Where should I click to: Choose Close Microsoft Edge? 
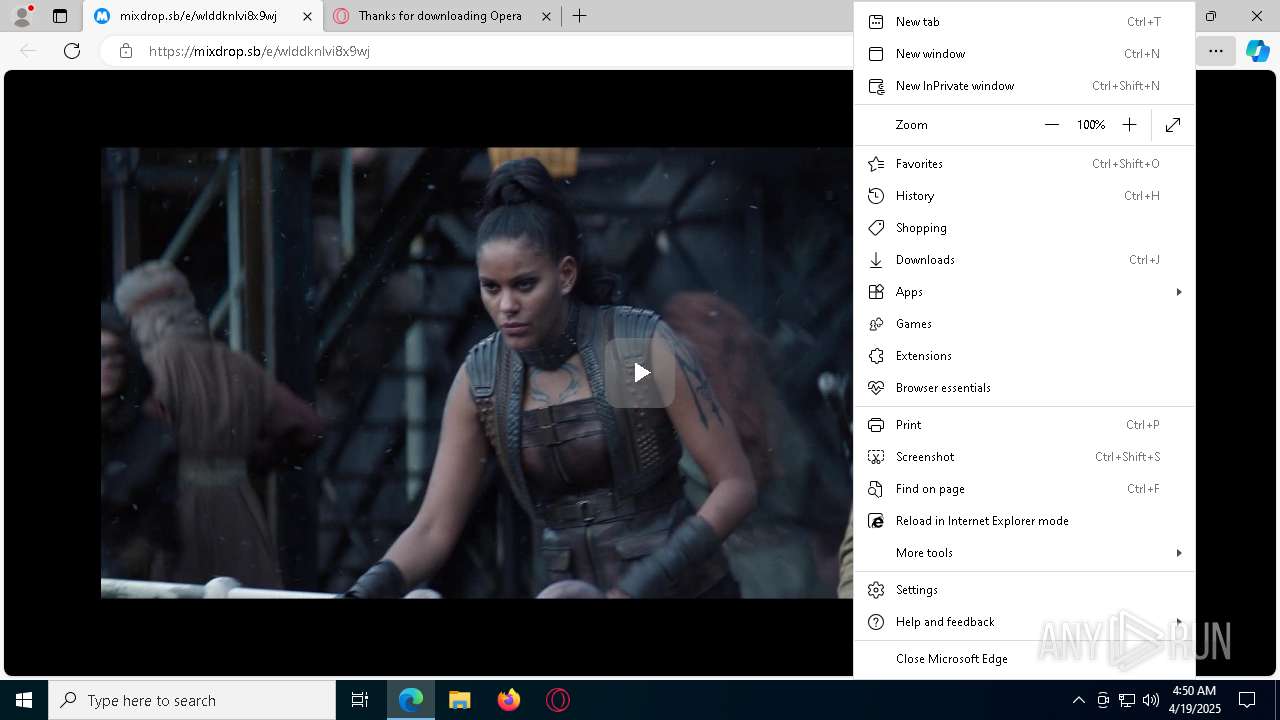tap(1024, 659)
